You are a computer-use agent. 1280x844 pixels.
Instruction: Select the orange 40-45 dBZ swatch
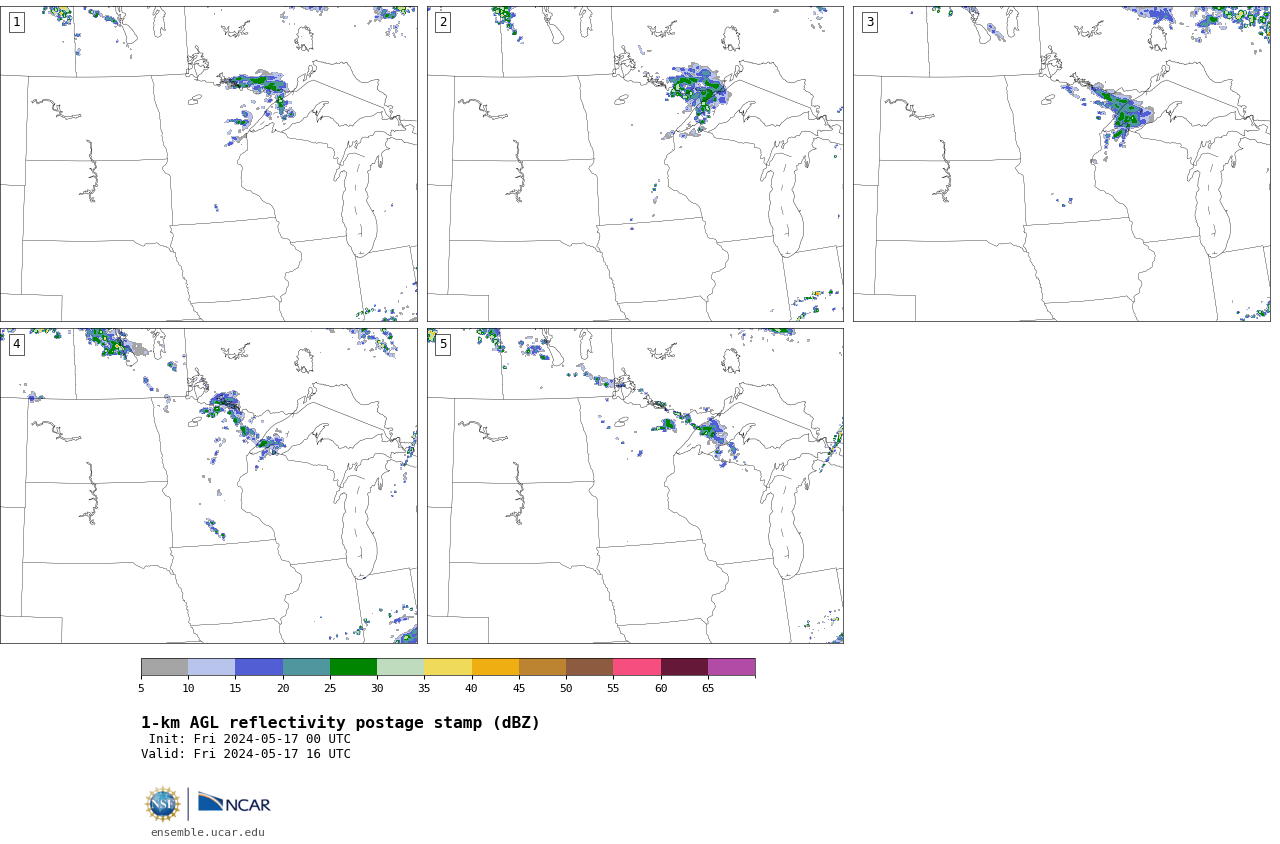coord(495,667)
